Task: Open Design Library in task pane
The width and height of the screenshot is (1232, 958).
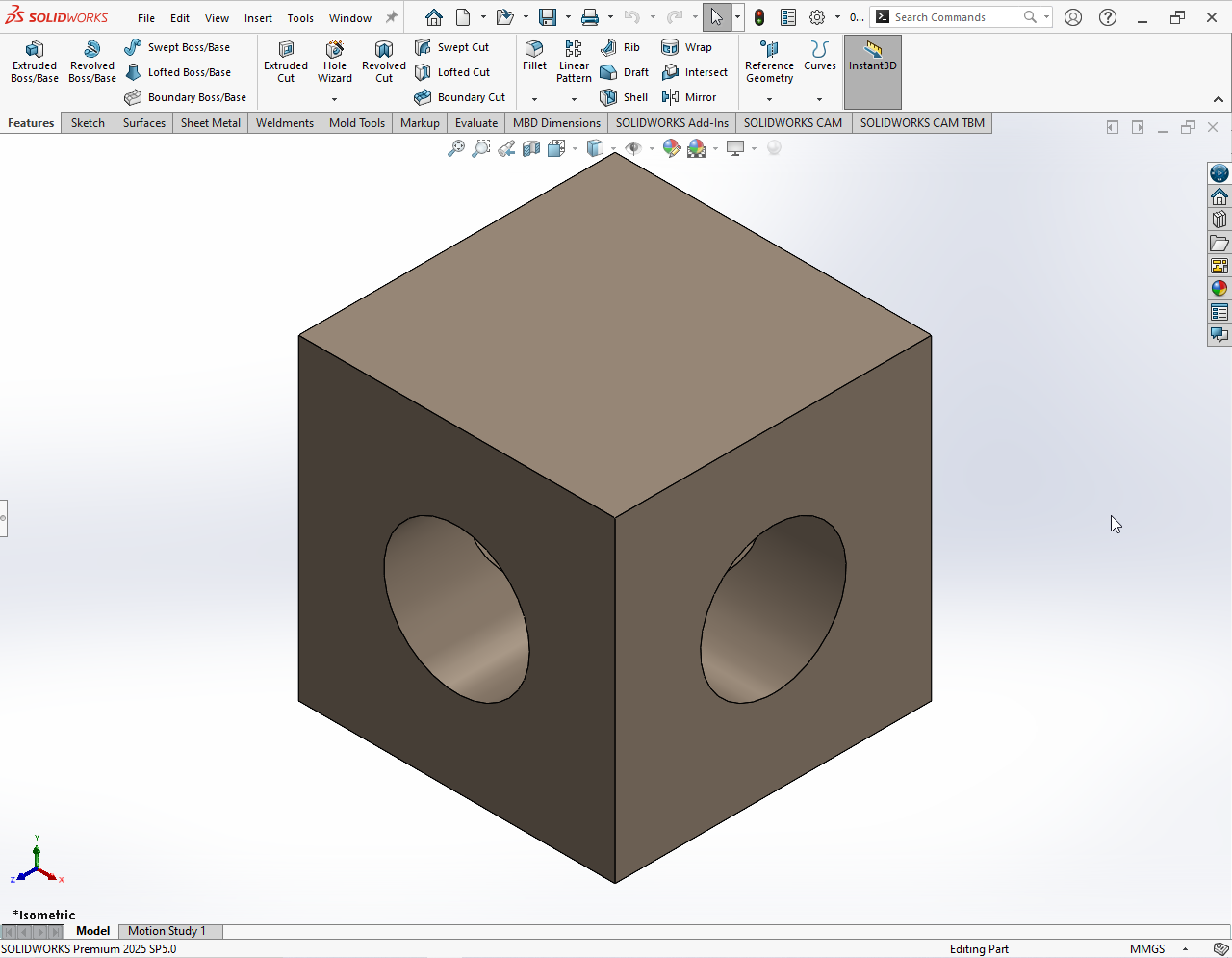Action: tap(1219, 220)
